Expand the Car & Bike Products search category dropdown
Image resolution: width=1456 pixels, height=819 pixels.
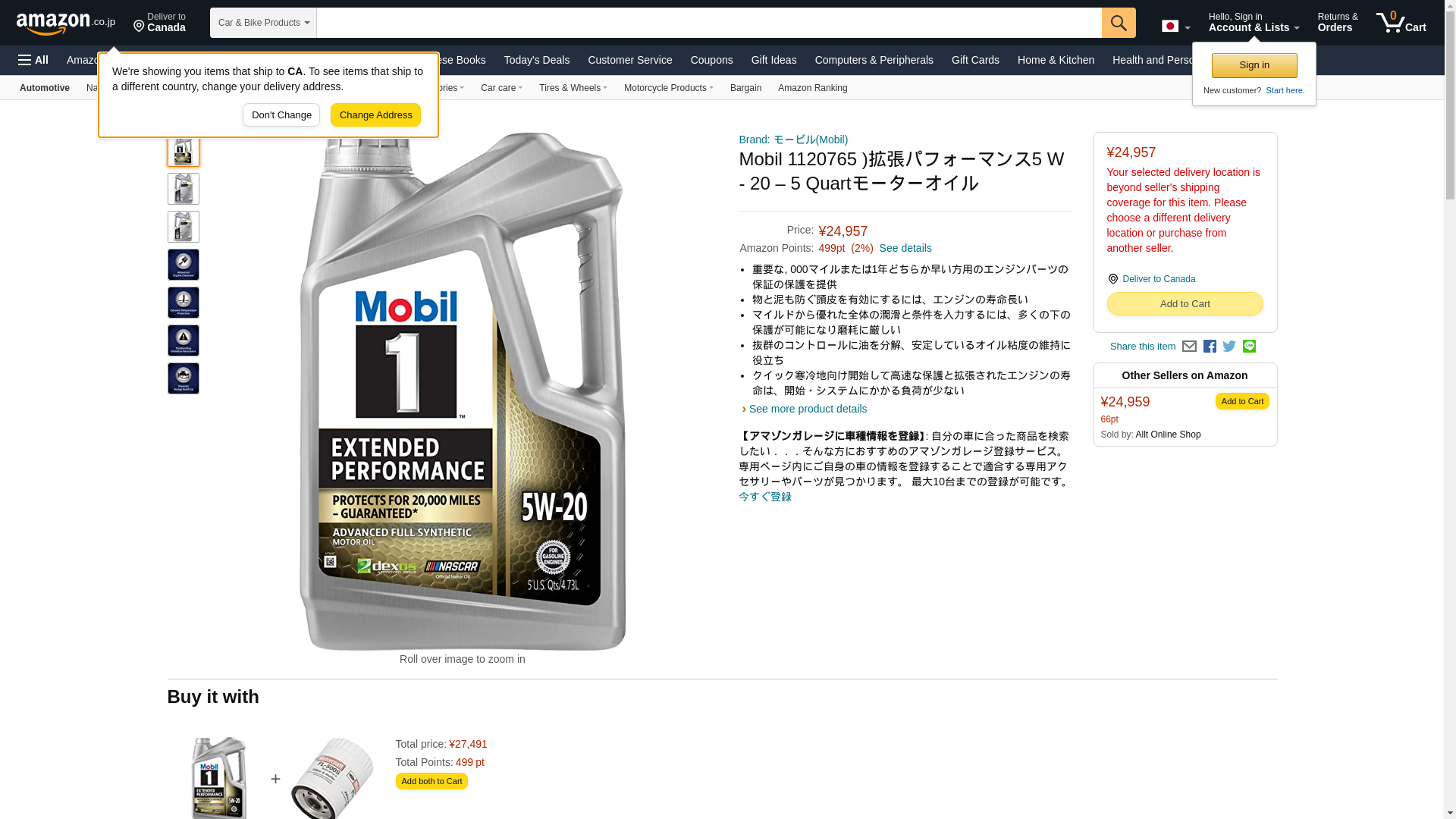(x=263, y=23)
